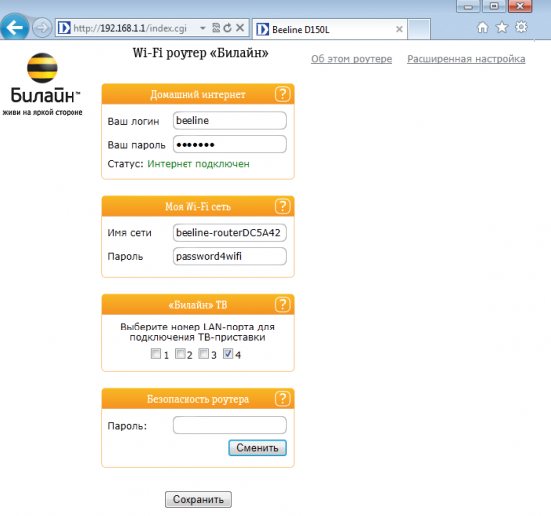Show help for Моя Wi-Fi сеть section
551x516 pixels.
(x=283, y=206)
